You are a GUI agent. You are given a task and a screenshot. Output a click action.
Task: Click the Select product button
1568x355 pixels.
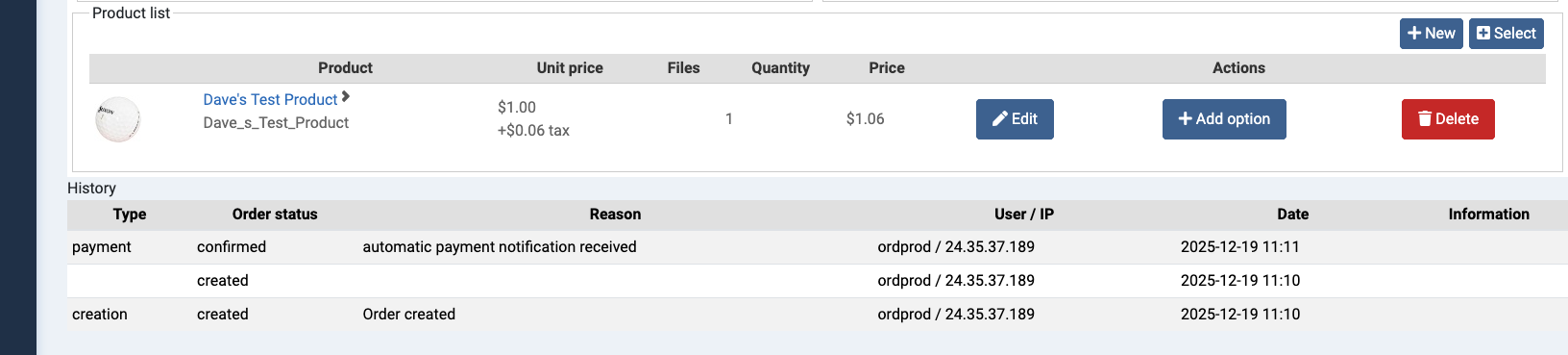1506,33
